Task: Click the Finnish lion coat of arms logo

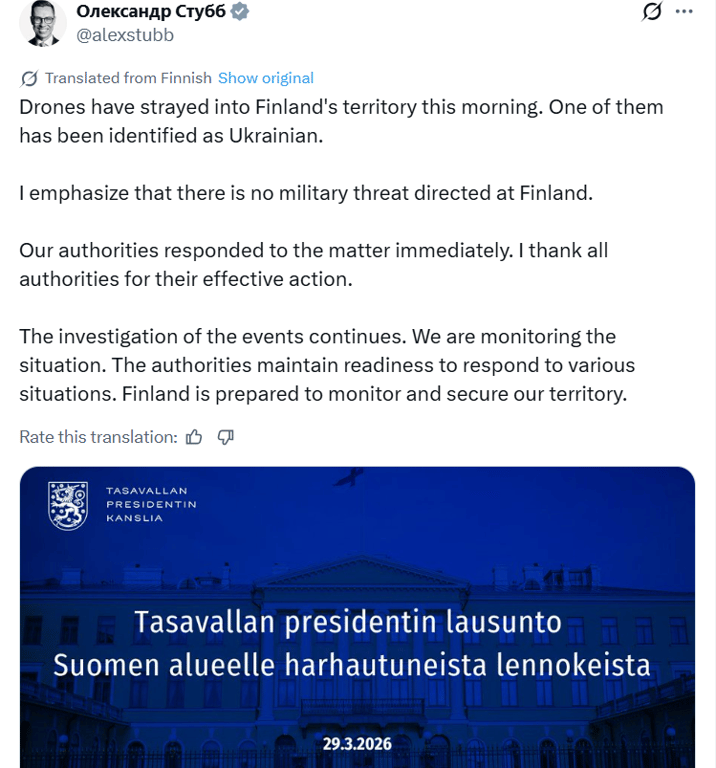Action: (69, 506)
